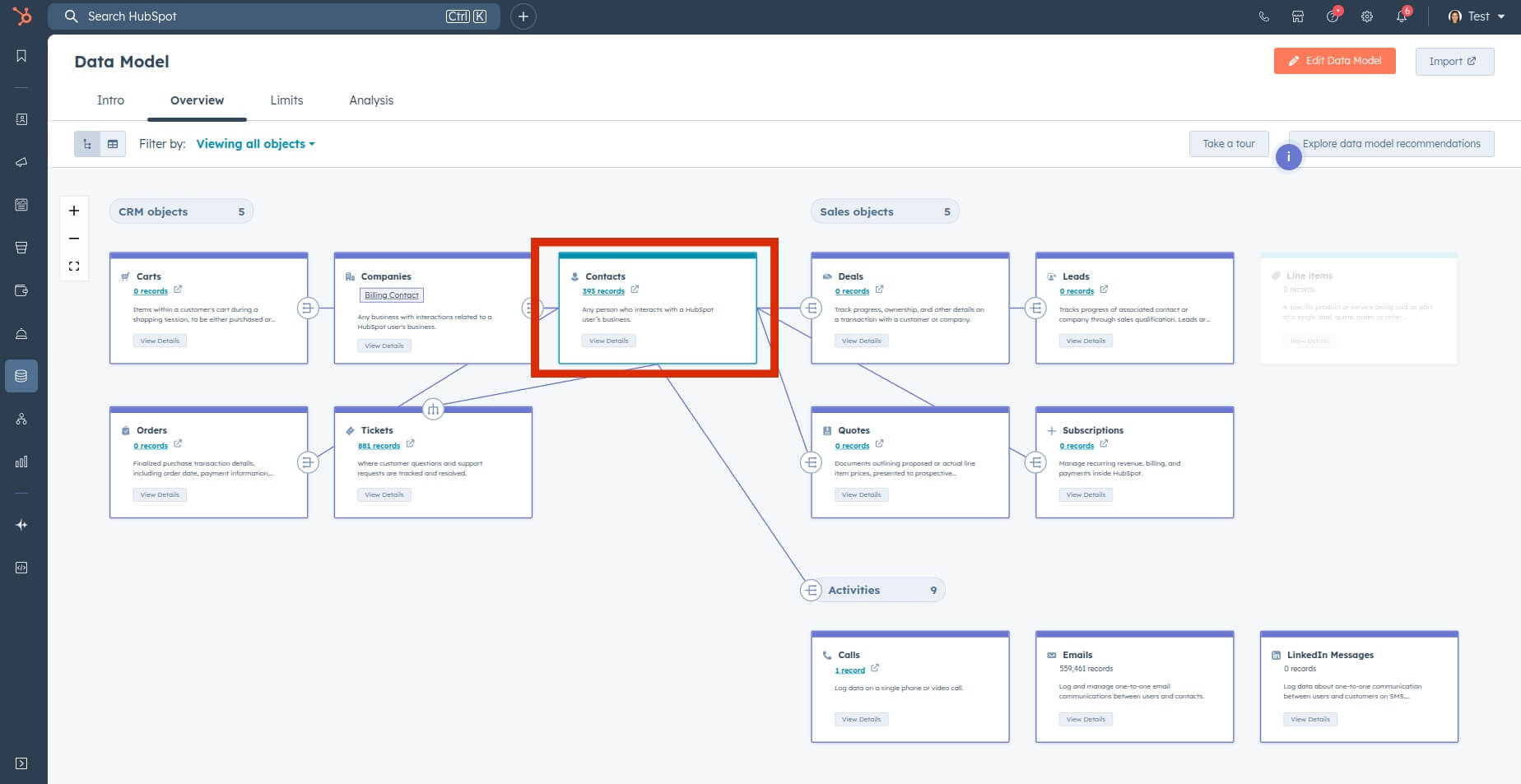Switch to the Limits tab
1521x784 pixels.
coord(286,100)
